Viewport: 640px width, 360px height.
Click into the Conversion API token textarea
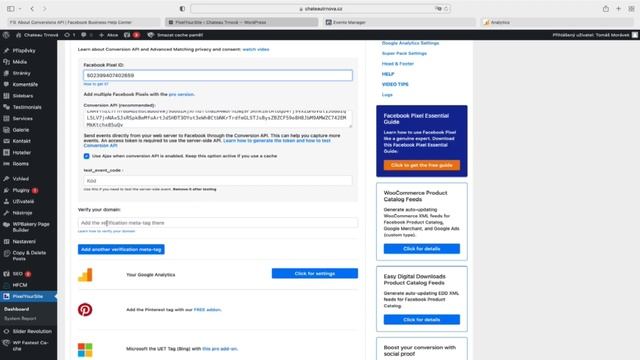pyautogui.click(x=218, y=118)
